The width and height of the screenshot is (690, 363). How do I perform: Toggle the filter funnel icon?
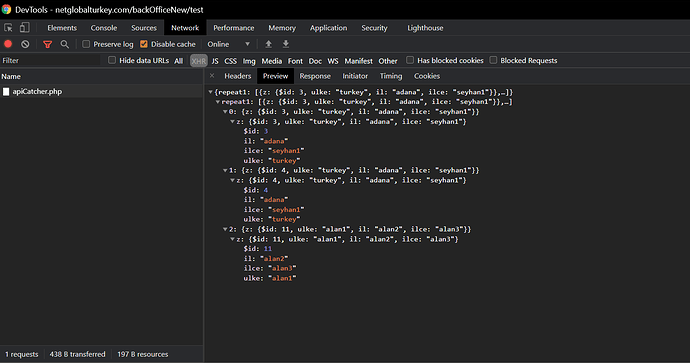48,44
